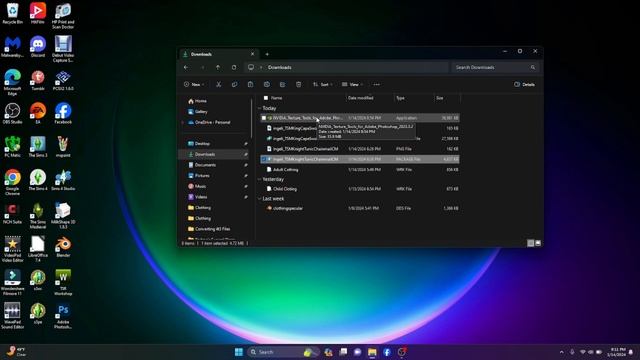The height and width of the screenshot is (360, 640).
Task: Toggle the select-all checkbox beside Name header
Action: (x=266, y=98)
